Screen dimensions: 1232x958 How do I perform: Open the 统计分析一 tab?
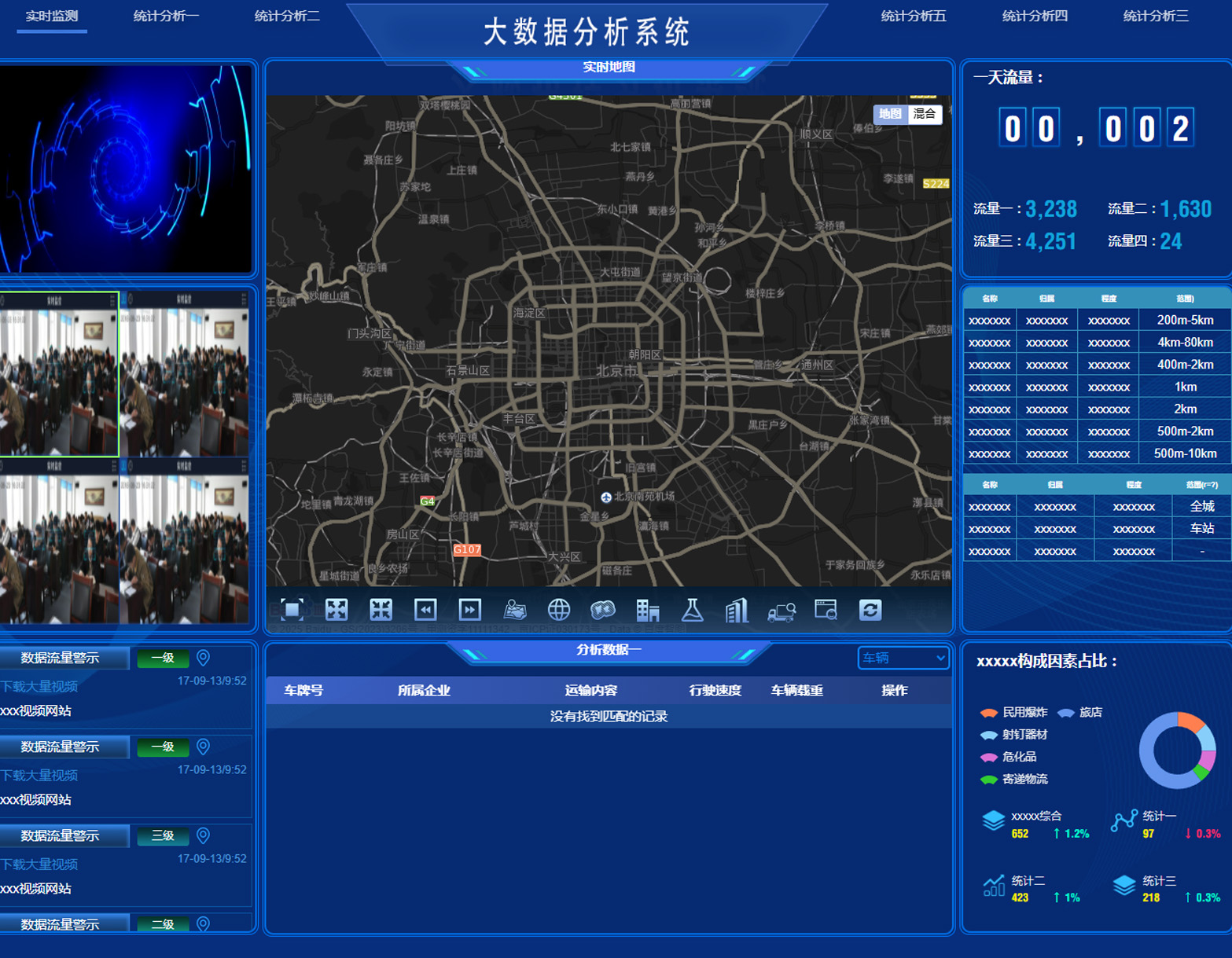pos(166,16)
